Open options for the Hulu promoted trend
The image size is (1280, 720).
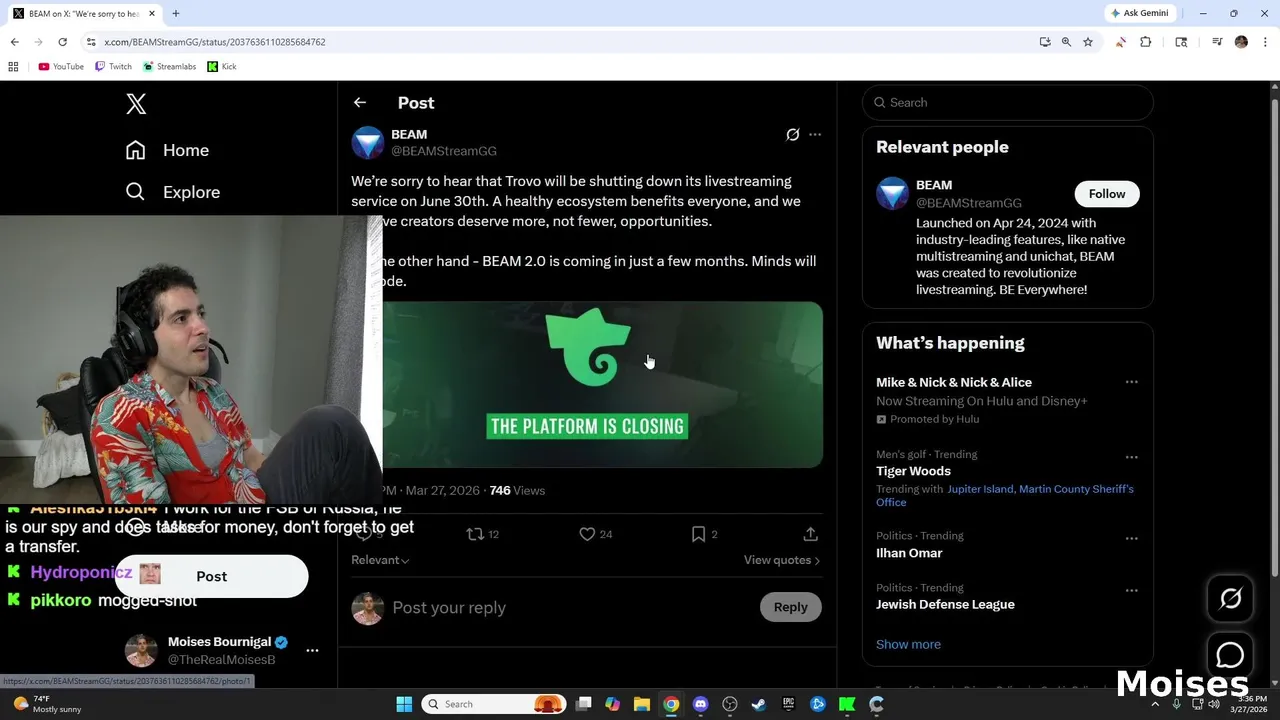[x=1132, y=382]
